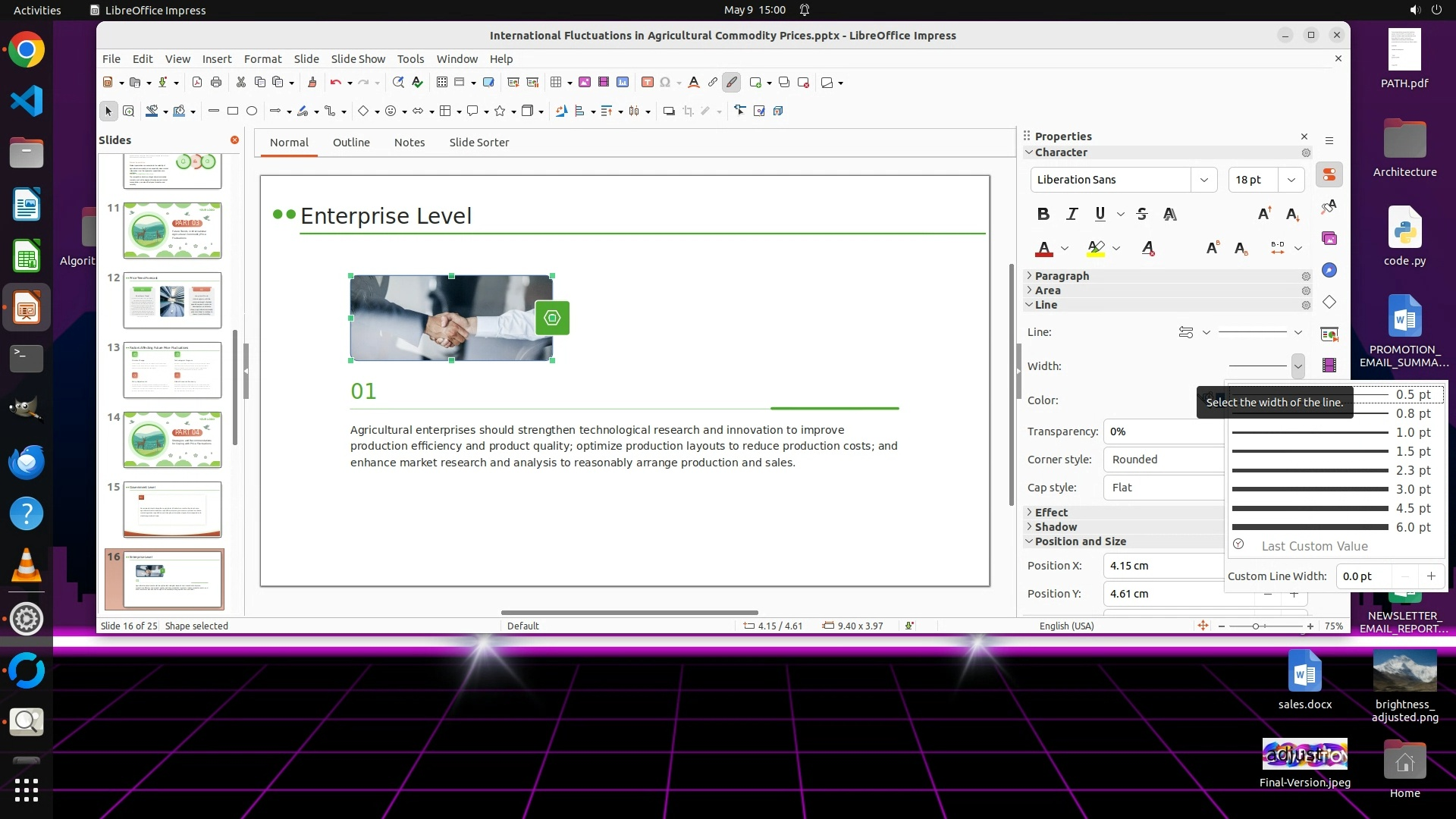Toggle Italic in the Character panel
The height and width of the screenshot is (819, 1456).
click(x=1072, y=215)
